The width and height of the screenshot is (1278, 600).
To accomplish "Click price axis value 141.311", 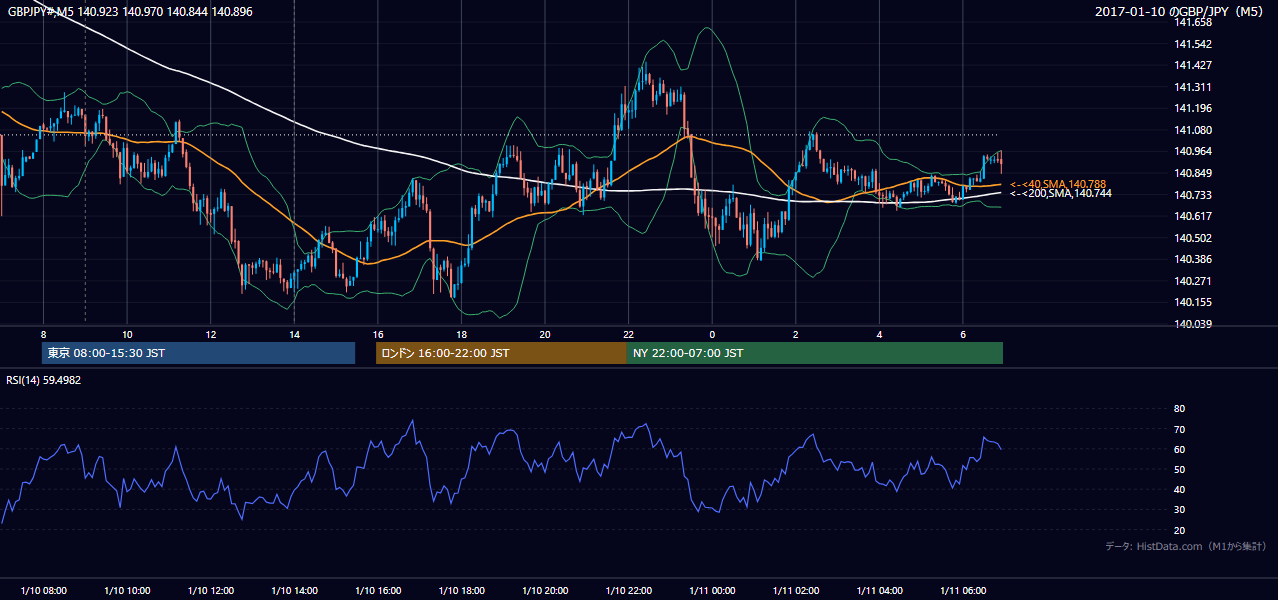I will click(1194, 87).
